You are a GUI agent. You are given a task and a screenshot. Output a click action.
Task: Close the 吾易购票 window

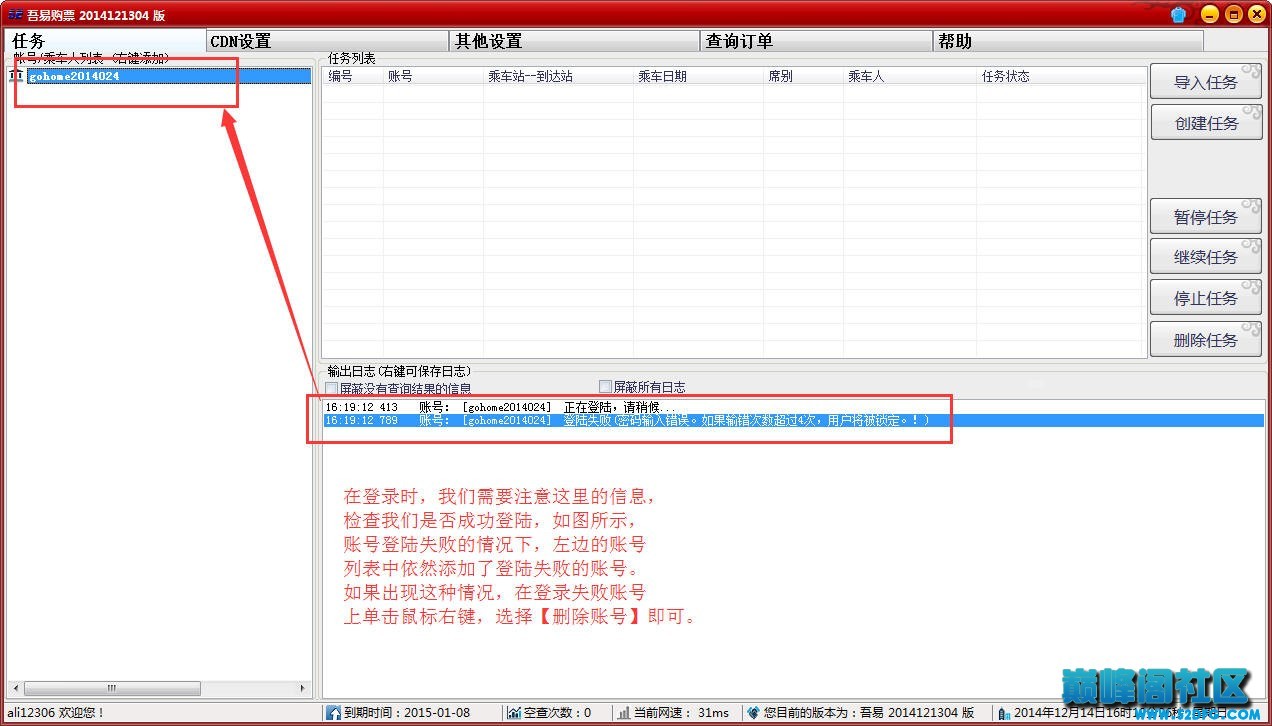(x=1256, y=14)
